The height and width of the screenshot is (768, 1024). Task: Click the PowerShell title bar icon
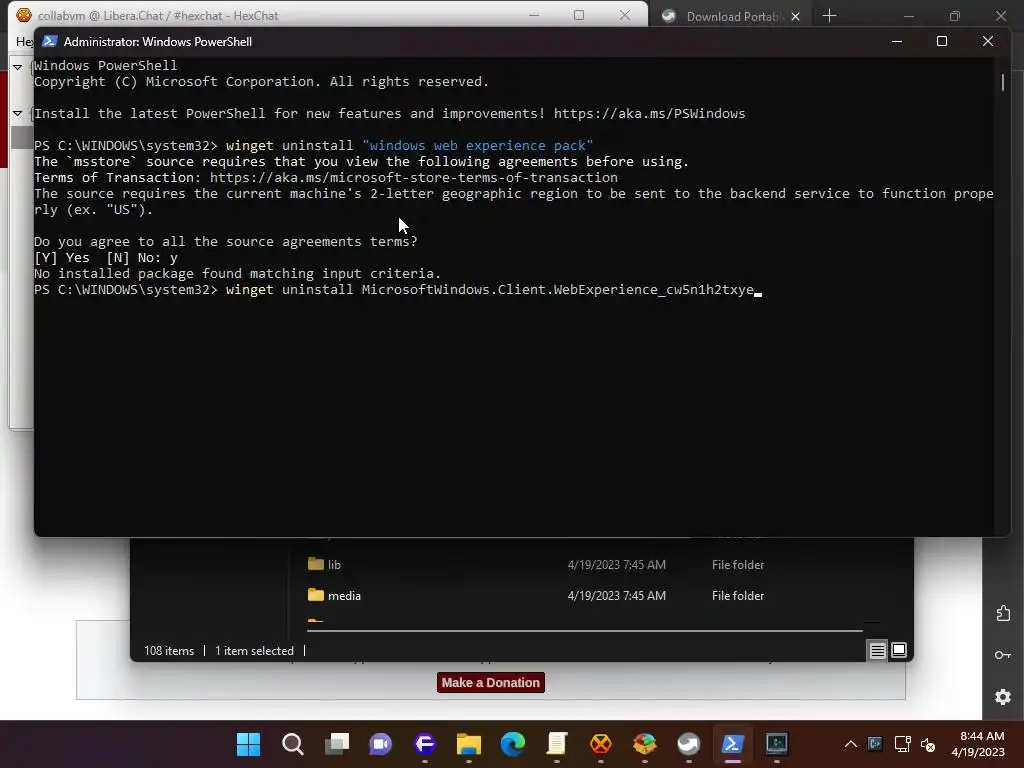pyautogui.click(x=50, y=41)
